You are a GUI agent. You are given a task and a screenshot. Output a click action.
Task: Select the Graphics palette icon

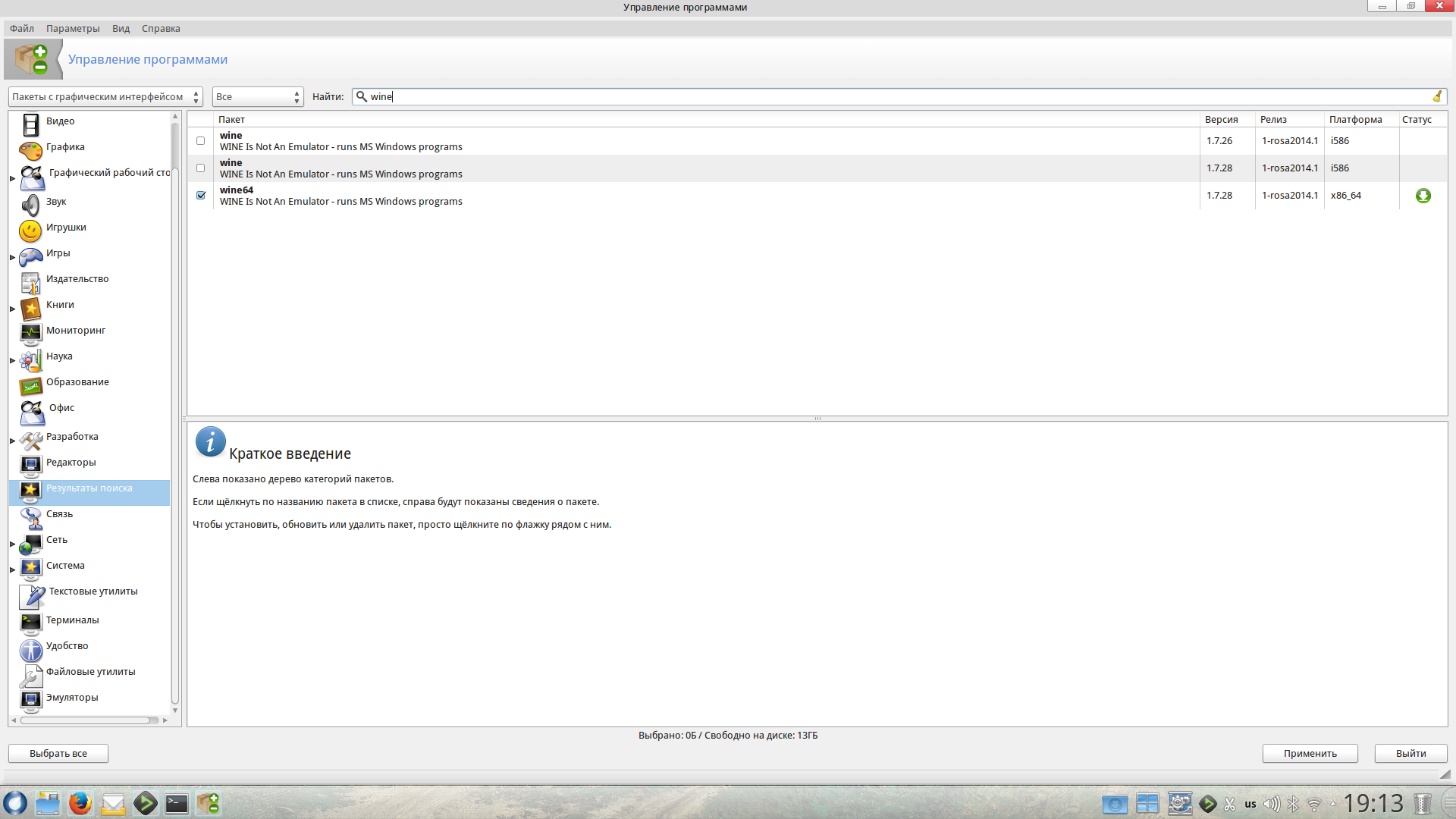tap(30, 150)
